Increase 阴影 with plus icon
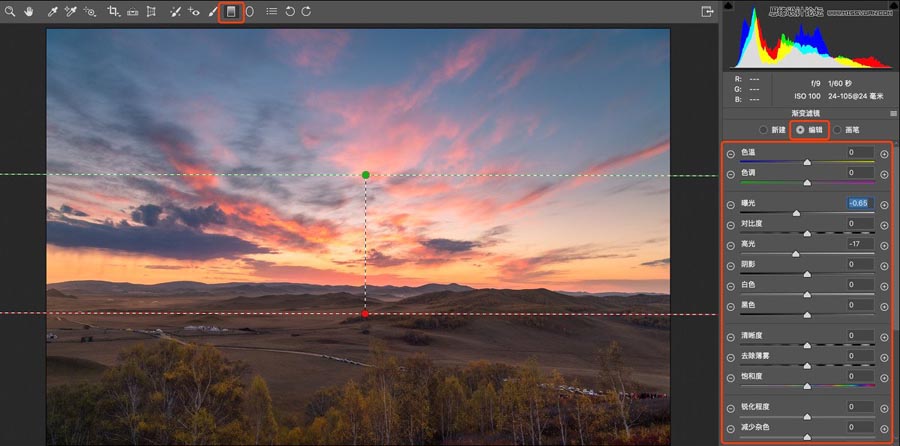Viewport: 900px width, 446px height. tap(884, 266)
